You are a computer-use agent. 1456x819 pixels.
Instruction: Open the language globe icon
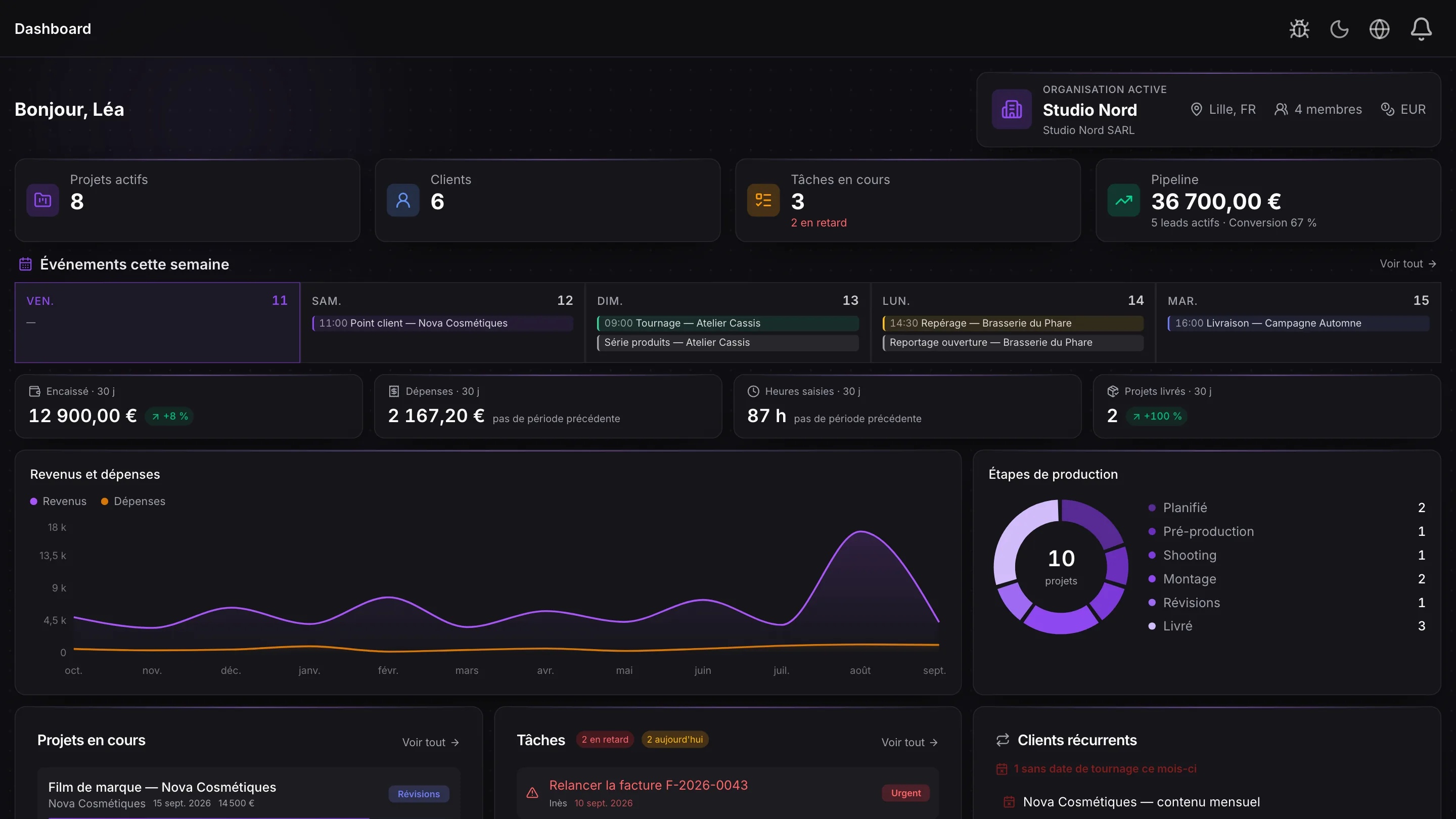point(1379,29)
